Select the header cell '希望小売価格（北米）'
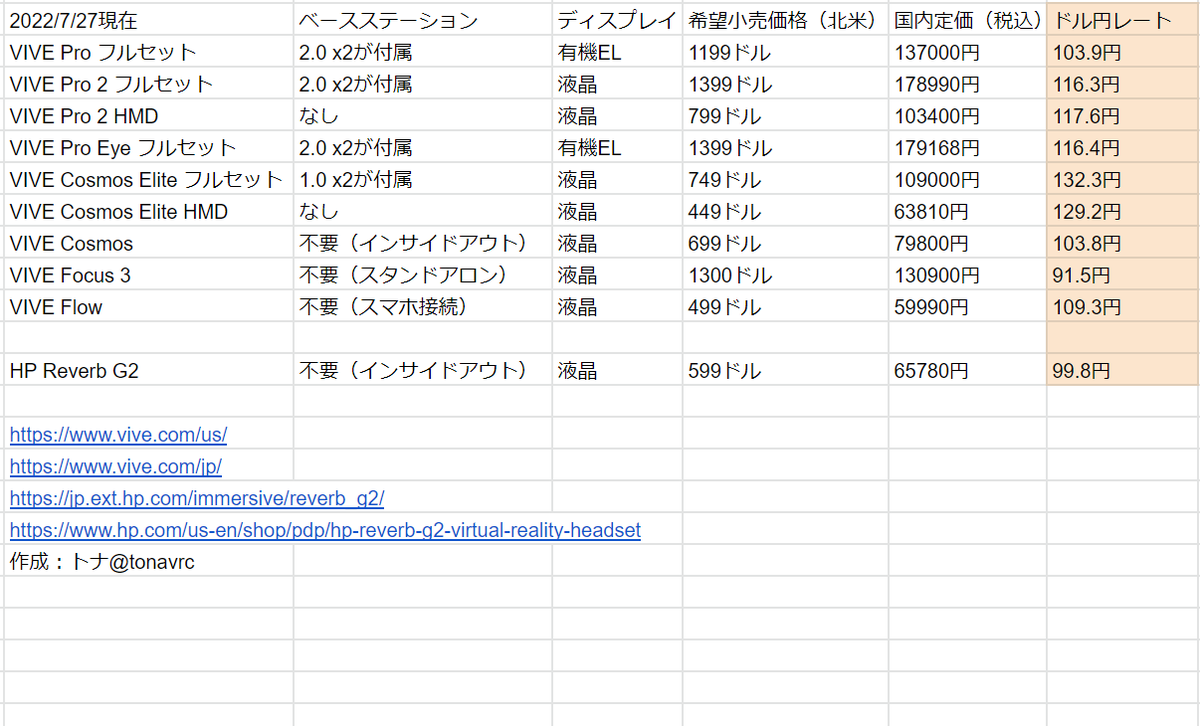 tap(786, 21)
